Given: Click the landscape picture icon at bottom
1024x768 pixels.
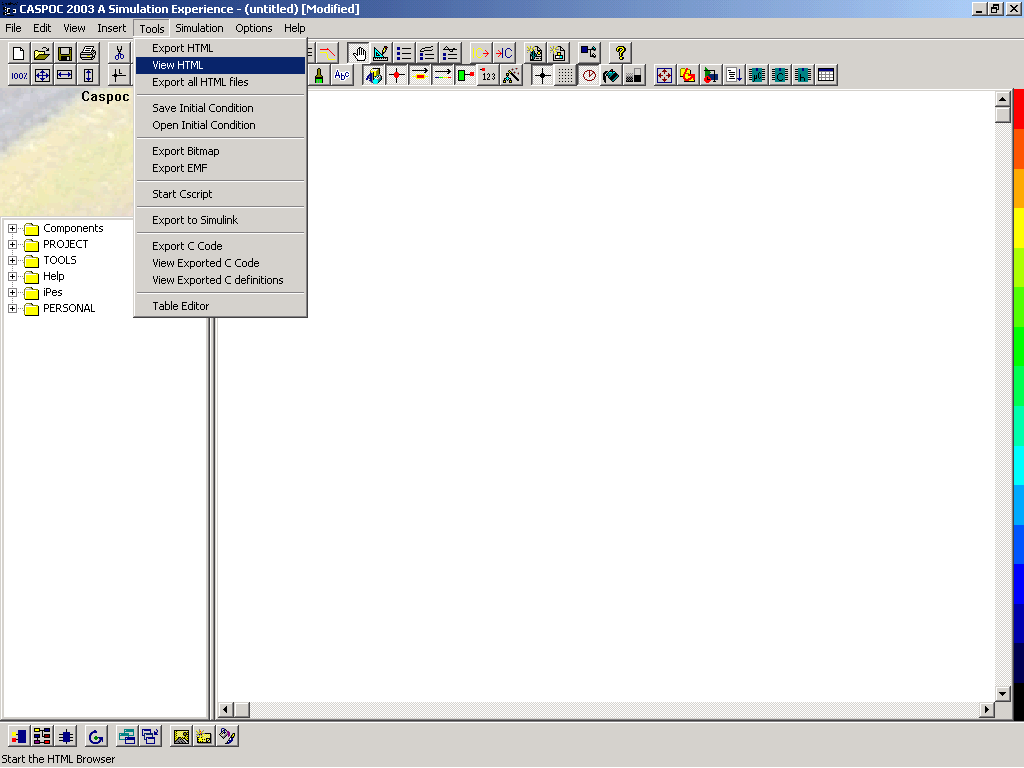Looking at the screenshot, I should [x=181, y=736].
